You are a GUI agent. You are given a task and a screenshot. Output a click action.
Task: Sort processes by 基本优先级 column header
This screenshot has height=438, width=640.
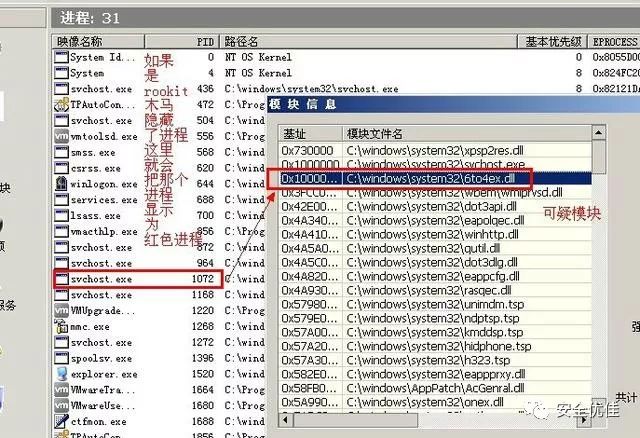click(553, 42)
